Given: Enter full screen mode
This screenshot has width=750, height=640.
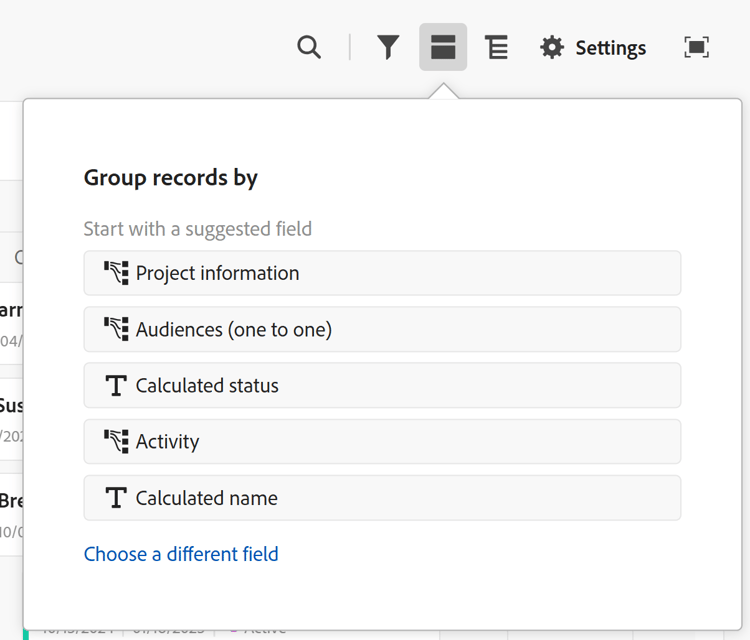Looking at the screenshot, I should [x=697, y=47].
